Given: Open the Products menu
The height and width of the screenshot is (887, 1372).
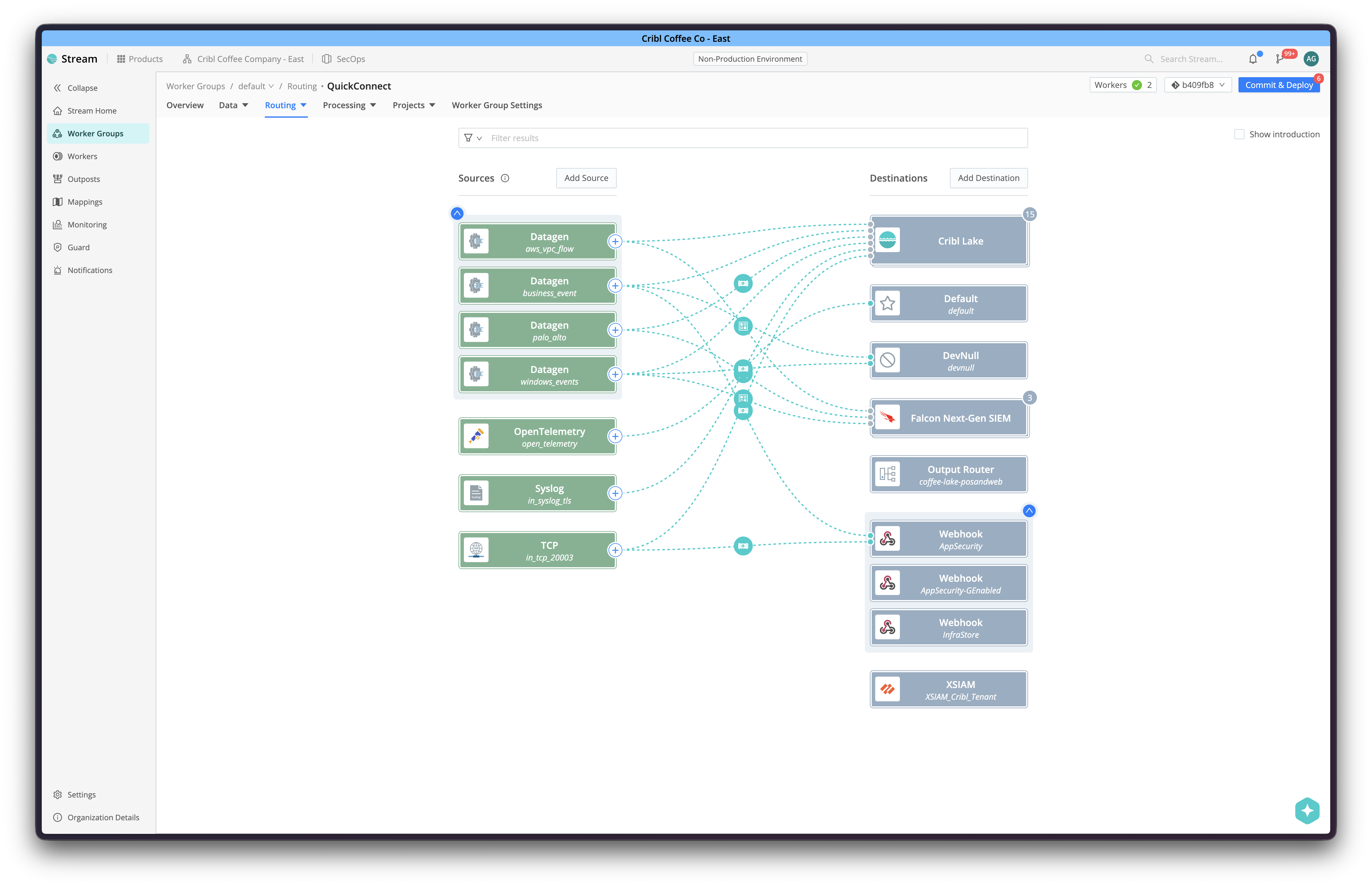Looking at the screenshot, I should 140,59.
